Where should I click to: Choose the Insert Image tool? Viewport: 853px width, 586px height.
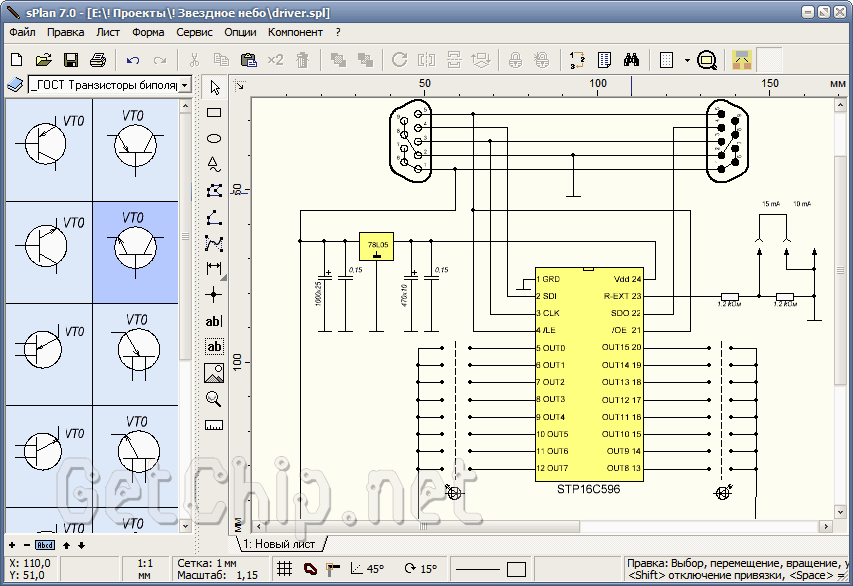pos(213,373)
